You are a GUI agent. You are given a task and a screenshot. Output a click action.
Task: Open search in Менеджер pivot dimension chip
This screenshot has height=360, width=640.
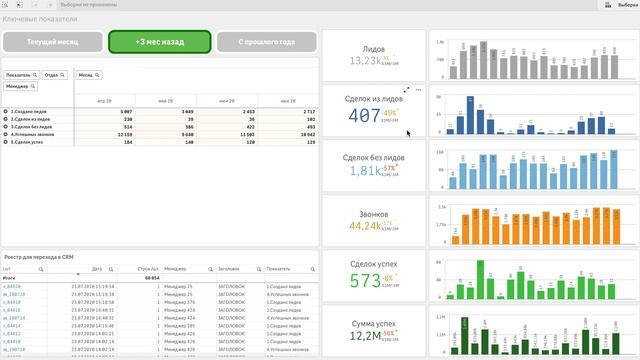point(33,86)
